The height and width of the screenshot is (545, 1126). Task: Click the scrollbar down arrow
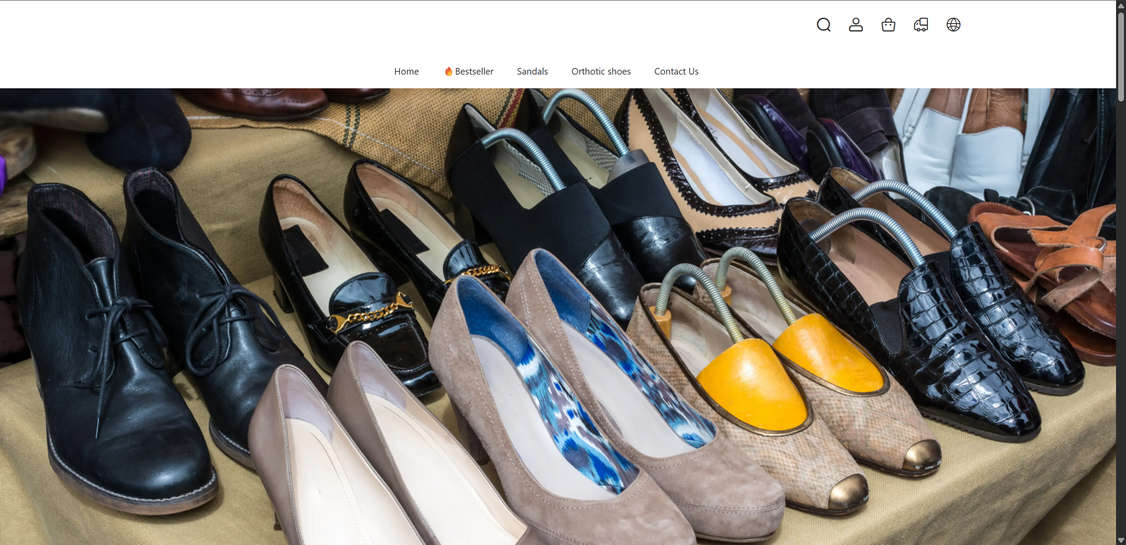pos(1121,539)
